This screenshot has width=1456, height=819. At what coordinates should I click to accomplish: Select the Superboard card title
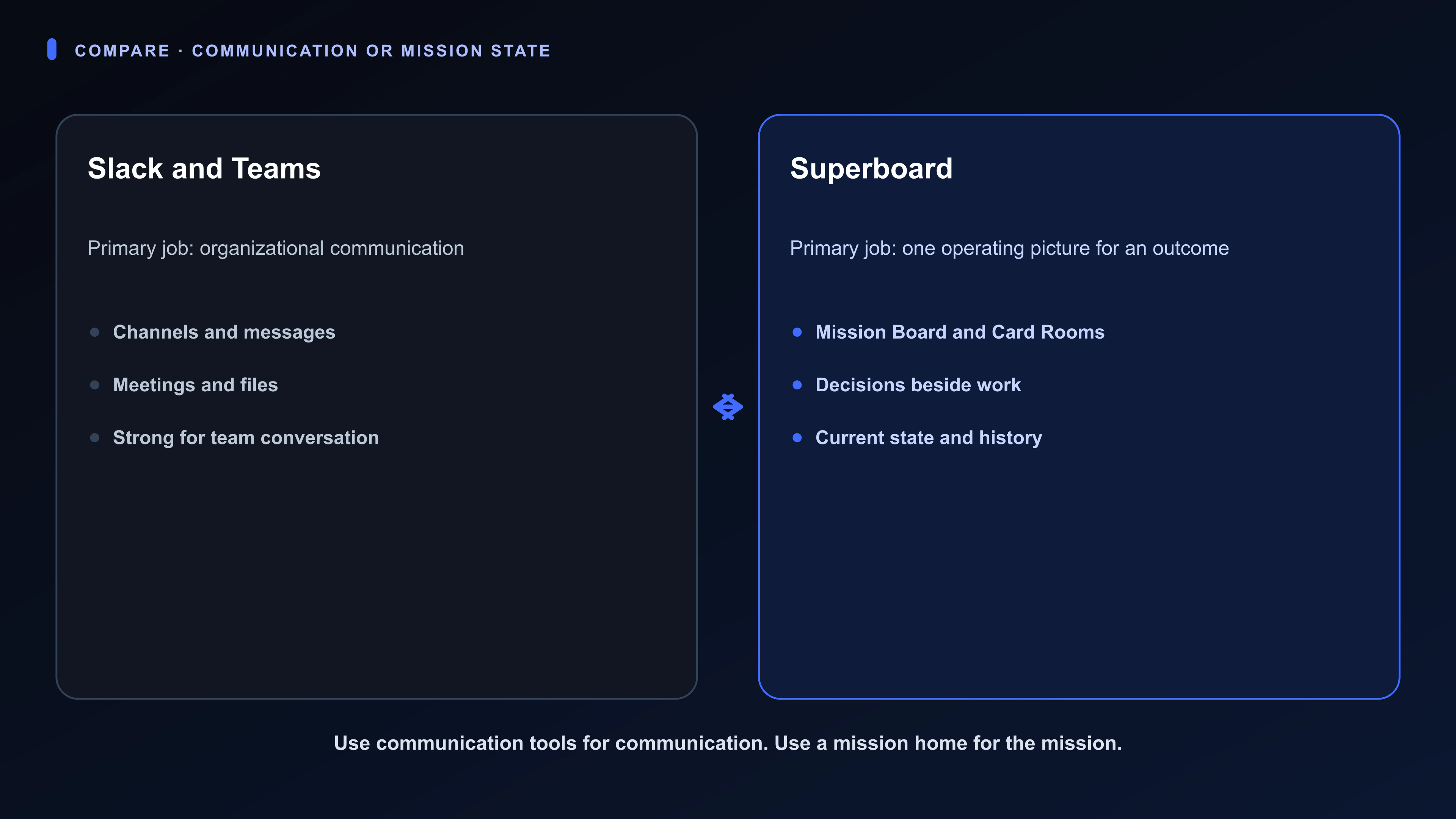[x=871, y=168]
